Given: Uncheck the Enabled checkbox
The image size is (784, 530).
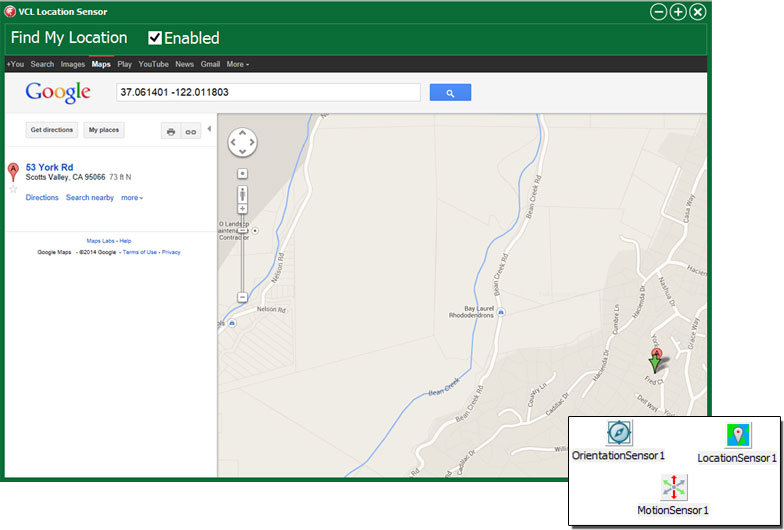Looking at the screenshot, I should pos(155,38).
